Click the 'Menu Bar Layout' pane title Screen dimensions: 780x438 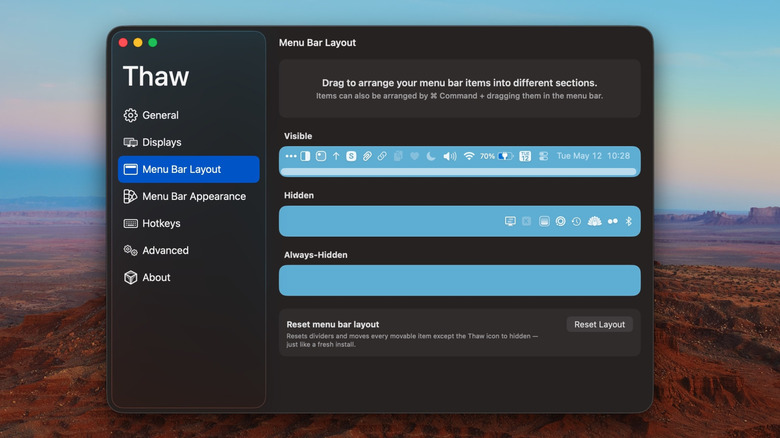[x=317, y=43]
